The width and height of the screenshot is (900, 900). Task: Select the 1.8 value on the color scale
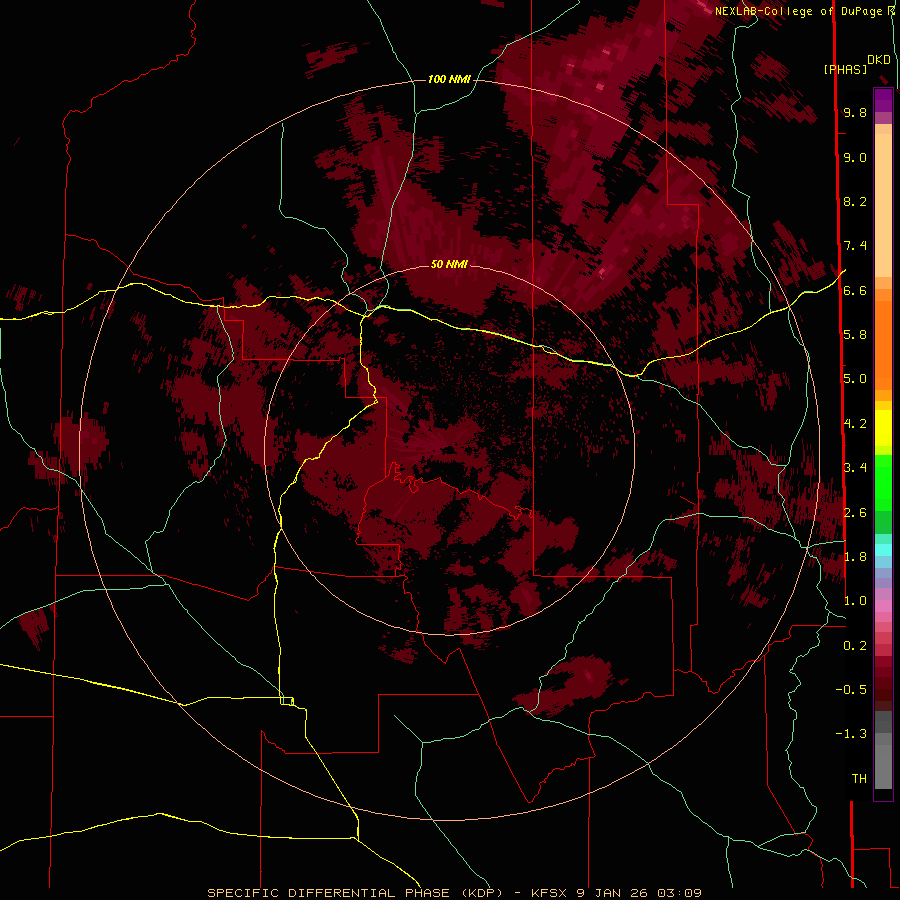pos(855,557)
